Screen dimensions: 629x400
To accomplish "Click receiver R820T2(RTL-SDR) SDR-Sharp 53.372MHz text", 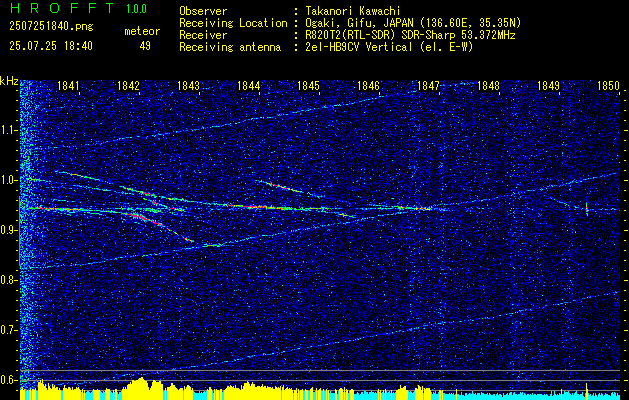I will coord(410,35).
